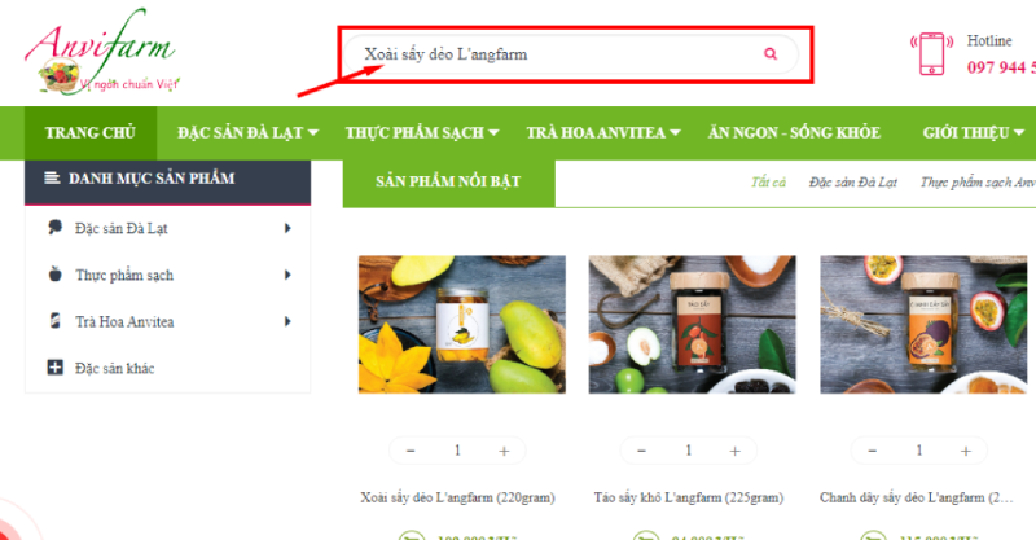This screenshot has height=540, width=1036.
Task: Click the apple icon beside Thực phẩm sạch
Action: [x=55, y=274]
